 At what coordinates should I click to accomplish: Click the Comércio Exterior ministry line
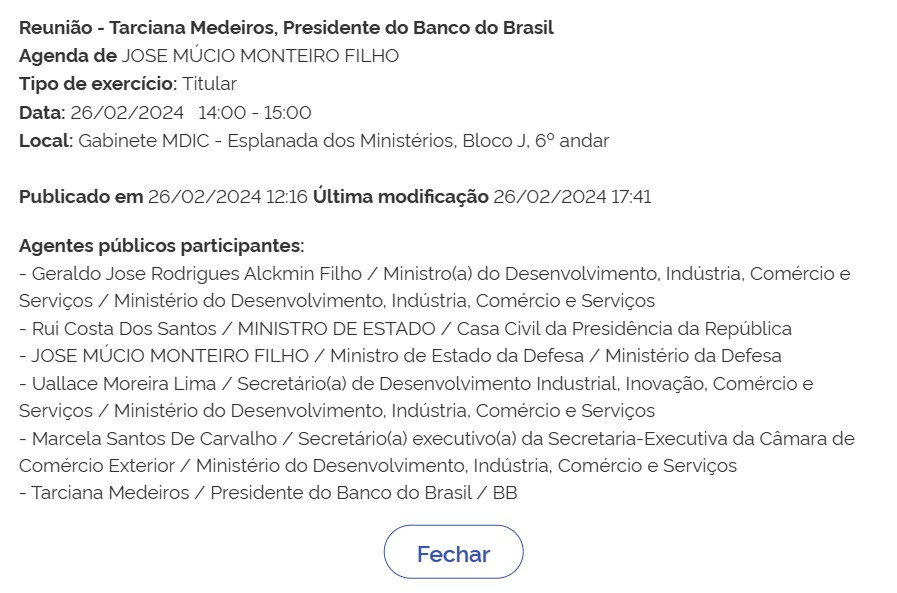(378, 465)
